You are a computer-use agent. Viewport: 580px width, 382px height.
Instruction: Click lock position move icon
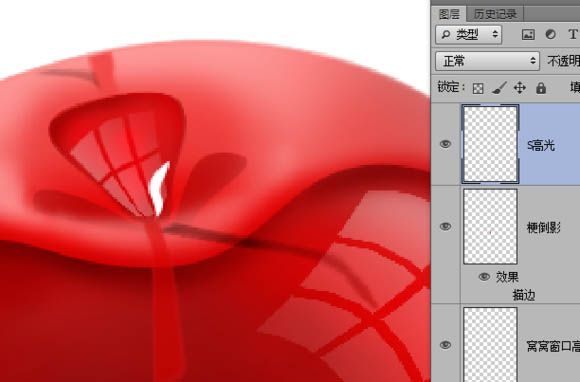click(520, 88)
